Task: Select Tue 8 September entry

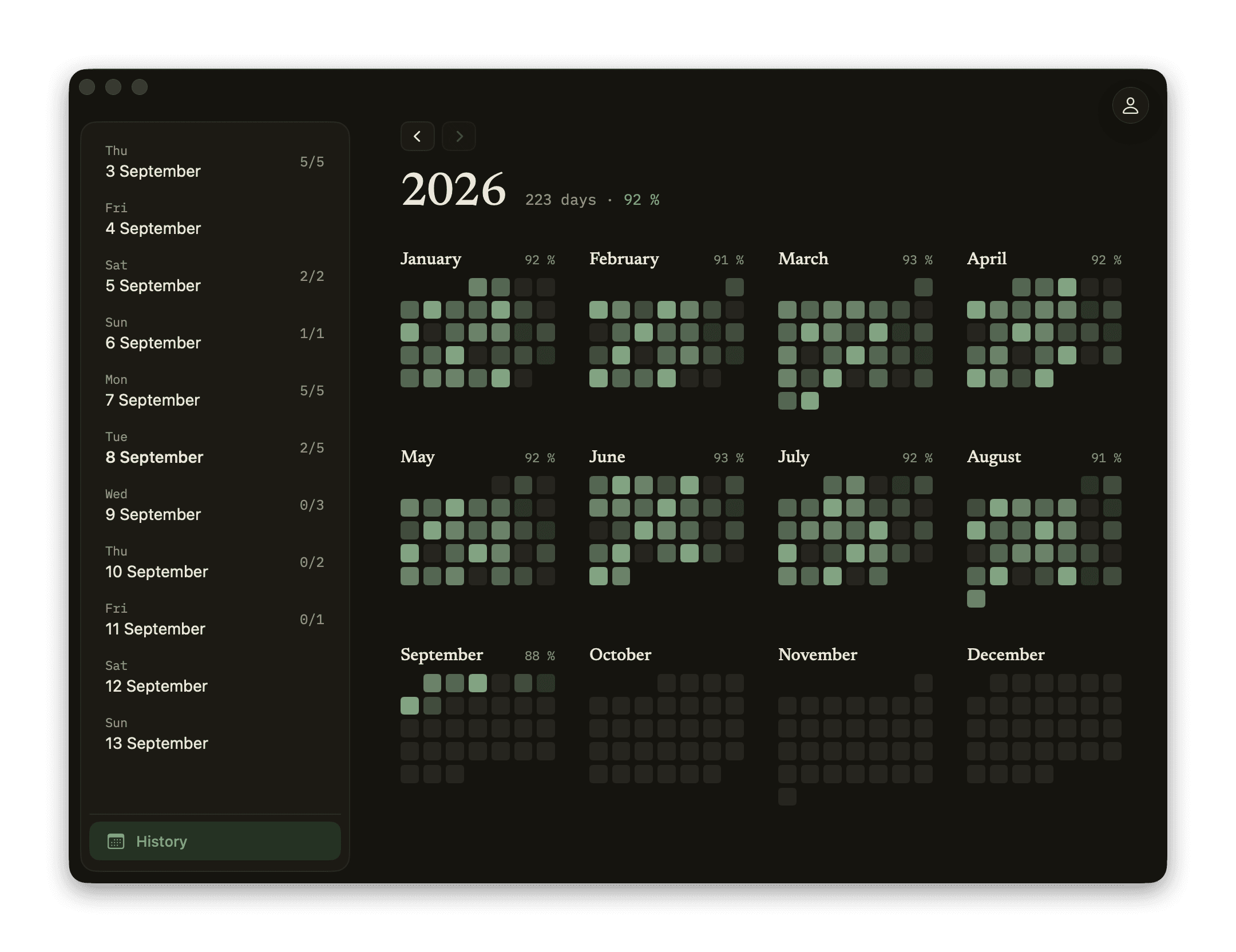Action: coord(215,449)
